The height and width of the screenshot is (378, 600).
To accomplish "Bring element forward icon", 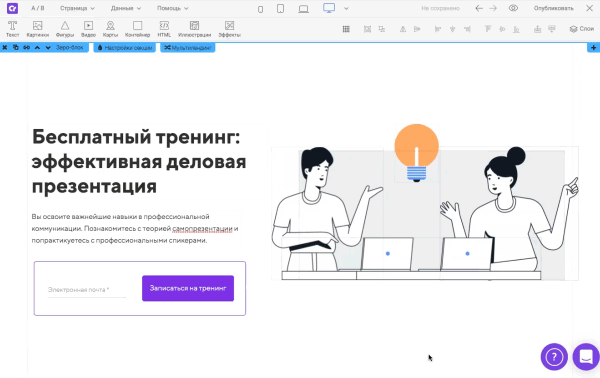I will click(537, 29).
